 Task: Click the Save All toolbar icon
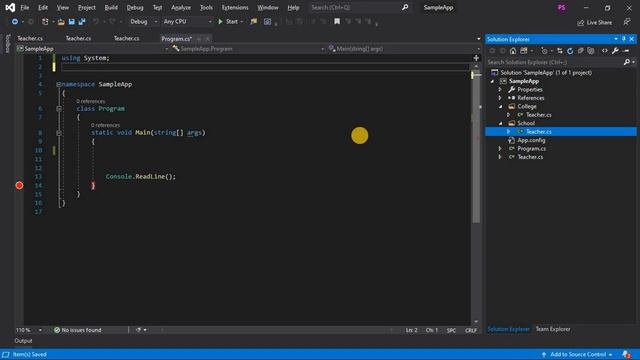(x=82, y=22)
